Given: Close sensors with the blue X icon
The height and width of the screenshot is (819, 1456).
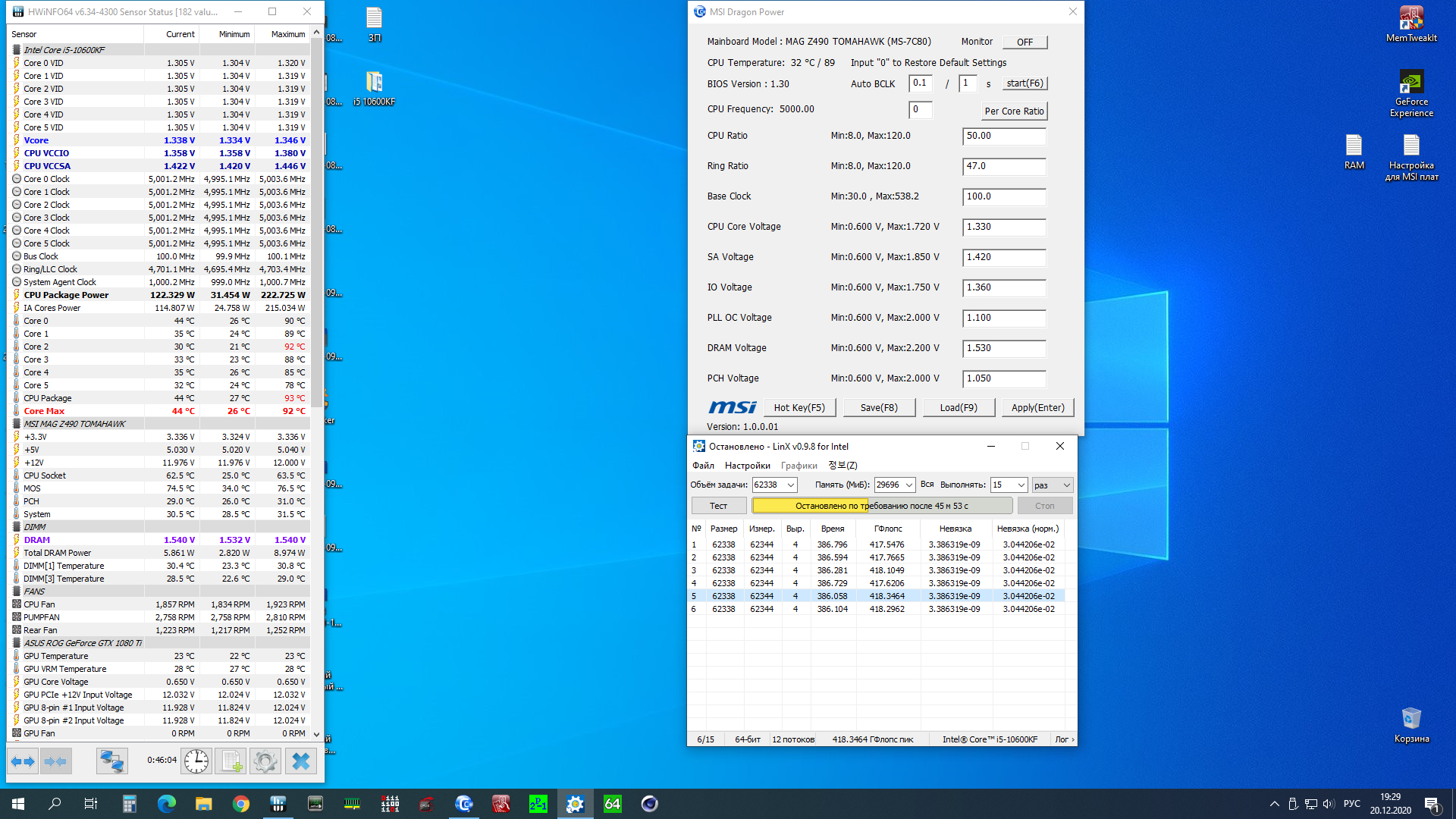Looking at the screenshot, I should 300,761.
